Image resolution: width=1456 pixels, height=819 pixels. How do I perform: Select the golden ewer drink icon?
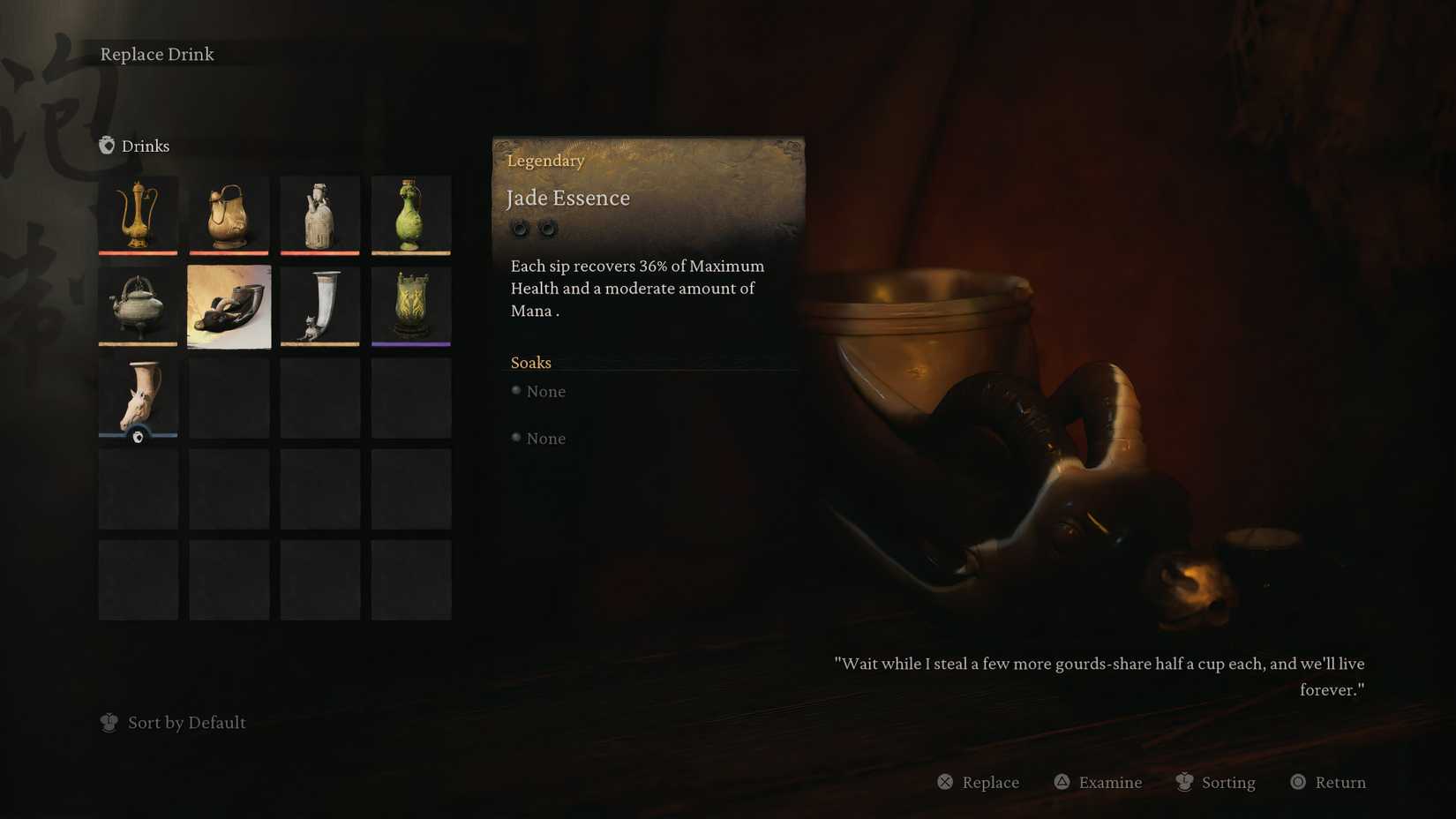click(x=138, y=215)
